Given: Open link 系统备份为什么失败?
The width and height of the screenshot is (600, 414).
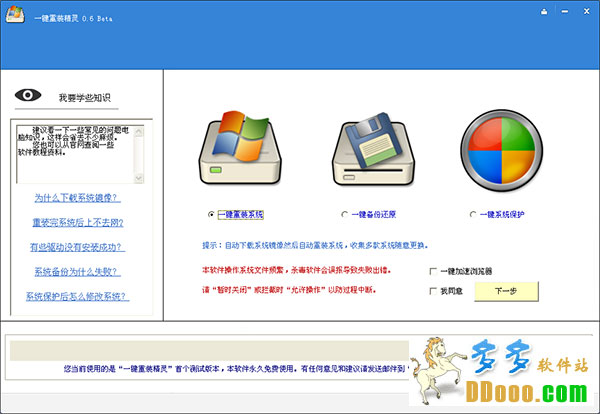Looking at the screenshot, I should [x=77, y=272].
